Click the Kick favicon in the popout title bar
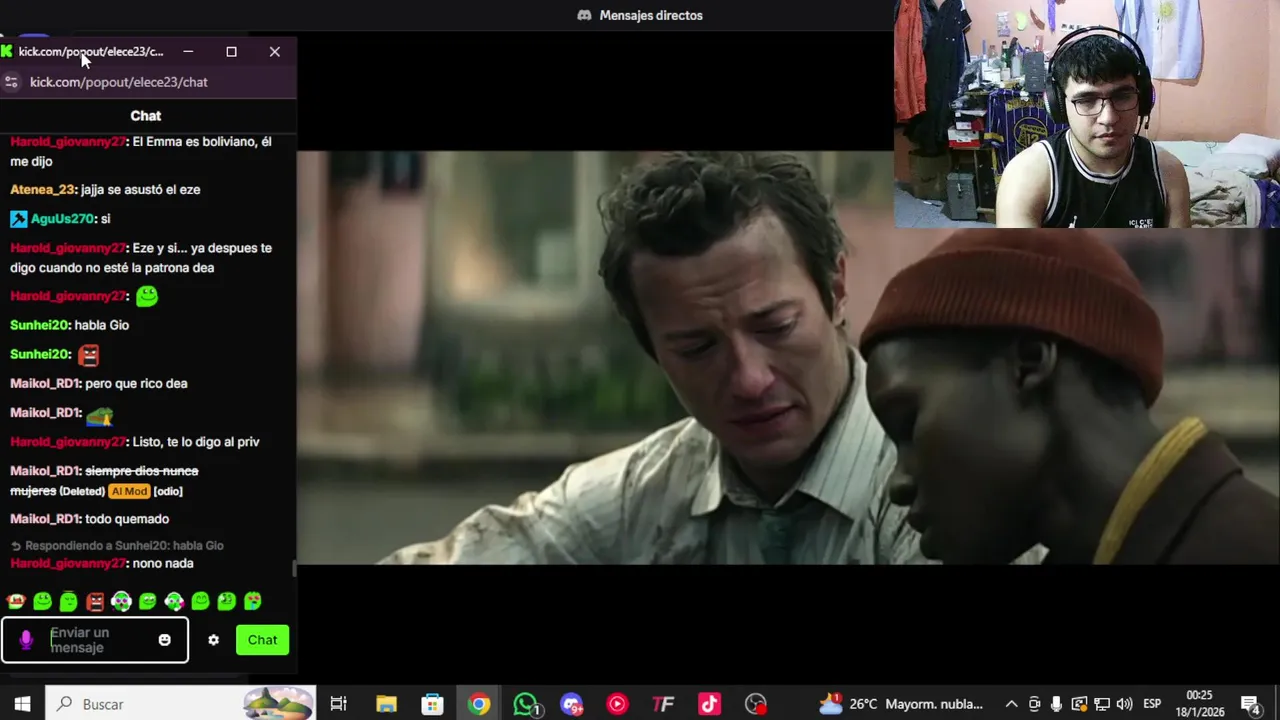 coord(7,51)
